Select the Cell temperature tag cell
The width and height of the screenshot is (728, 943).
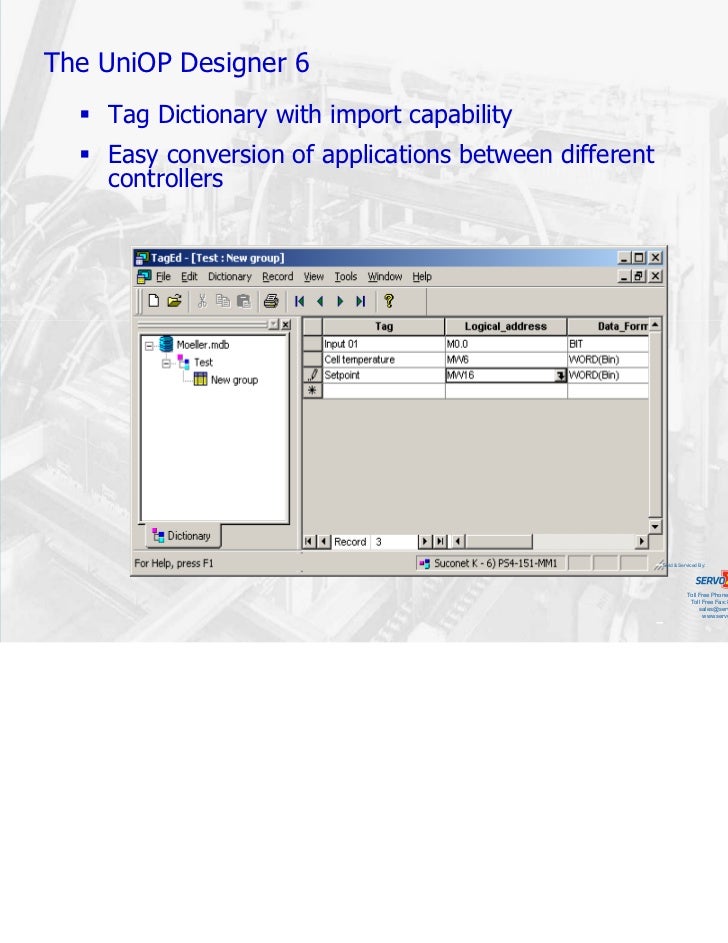[x=384, y=360]
